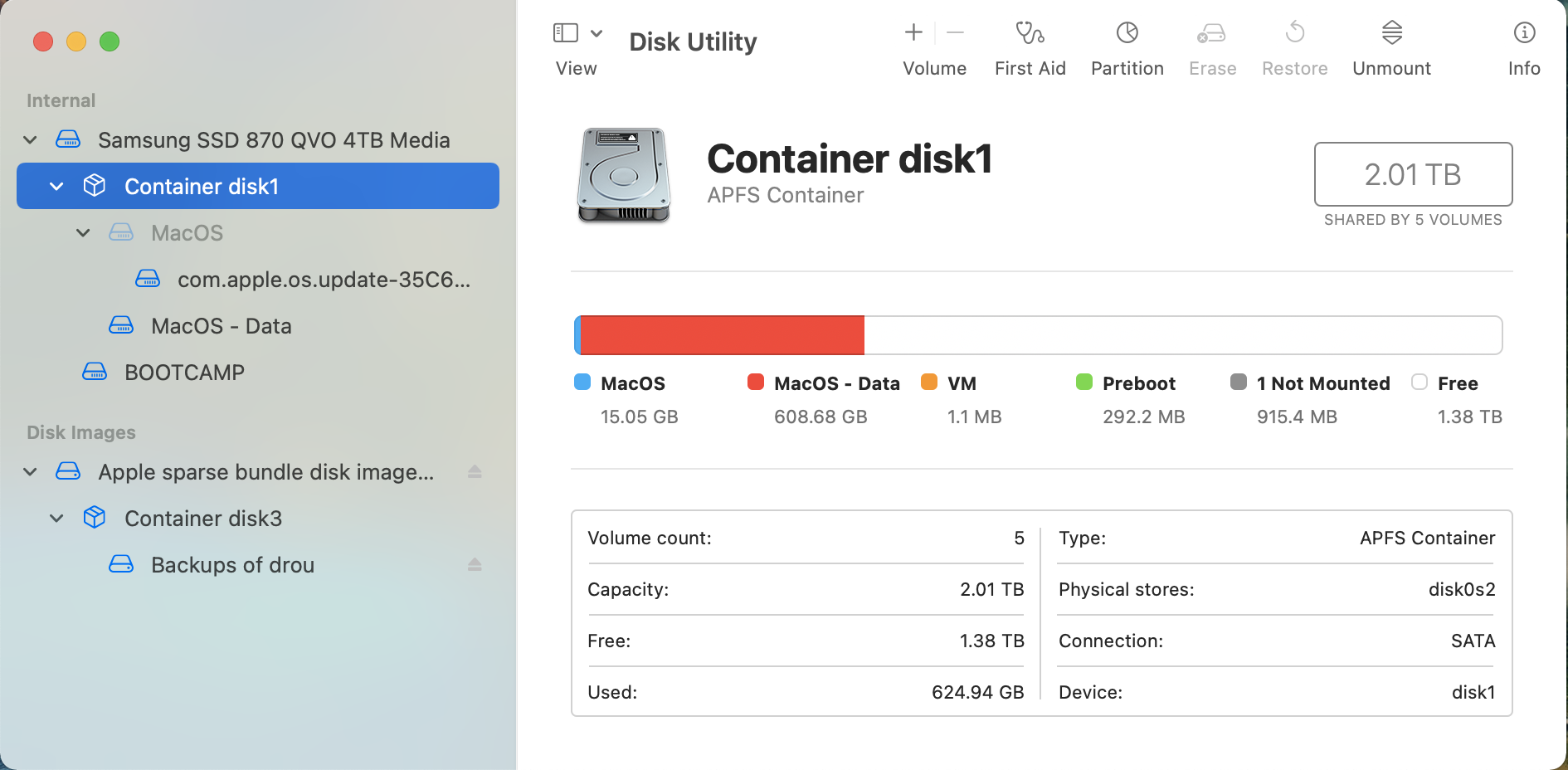Collapse the Container disk3 entry
This screenshot has height=770, width=1568.
(56, 519)
